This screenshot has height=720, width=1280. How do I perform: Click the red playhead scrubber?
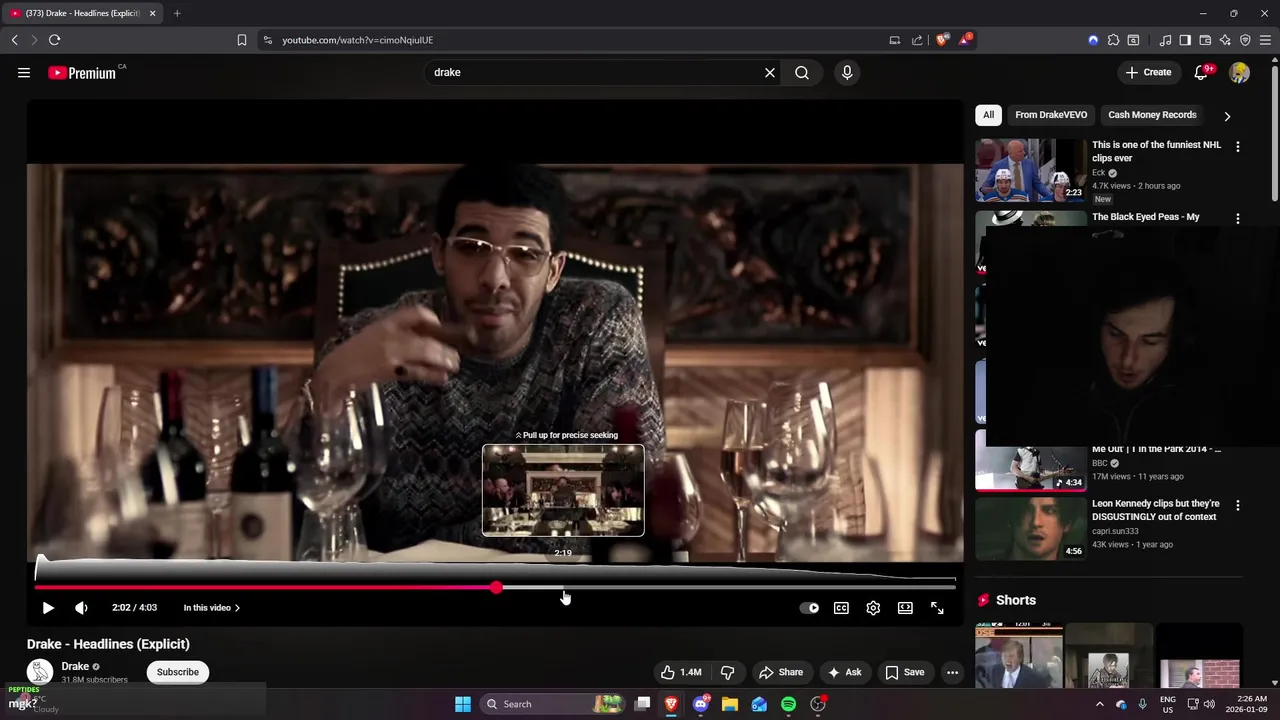[496, 587]
